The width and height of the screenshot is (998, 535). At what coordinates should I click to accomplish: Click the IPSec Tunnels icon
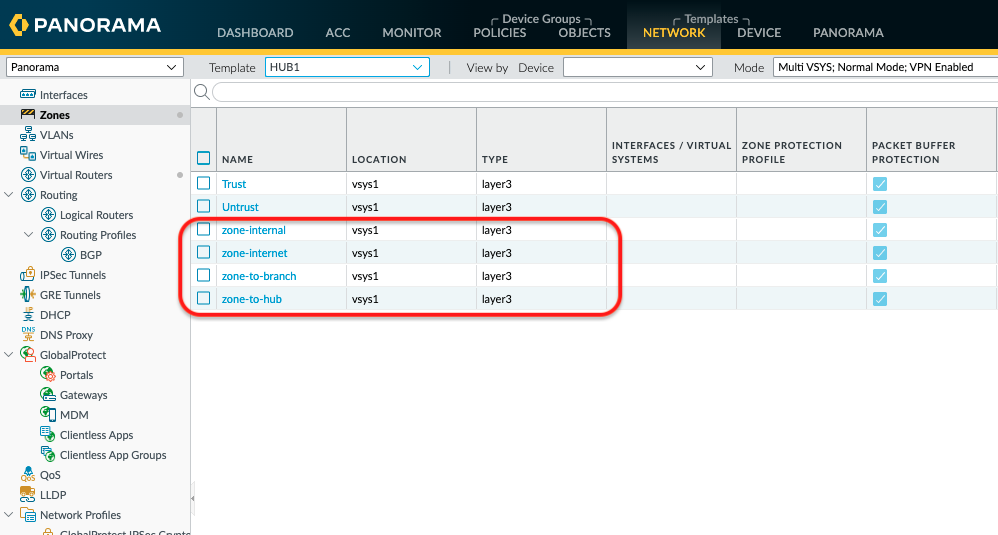pos(28,274)
